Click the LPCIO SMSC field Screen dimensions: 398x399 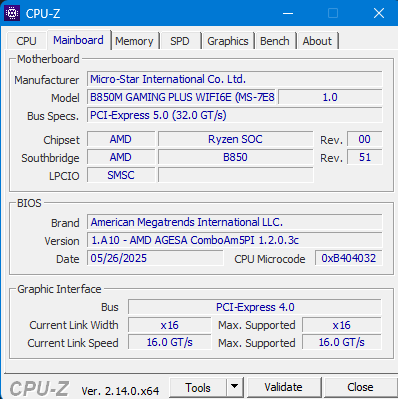click(x=121, y=175)
